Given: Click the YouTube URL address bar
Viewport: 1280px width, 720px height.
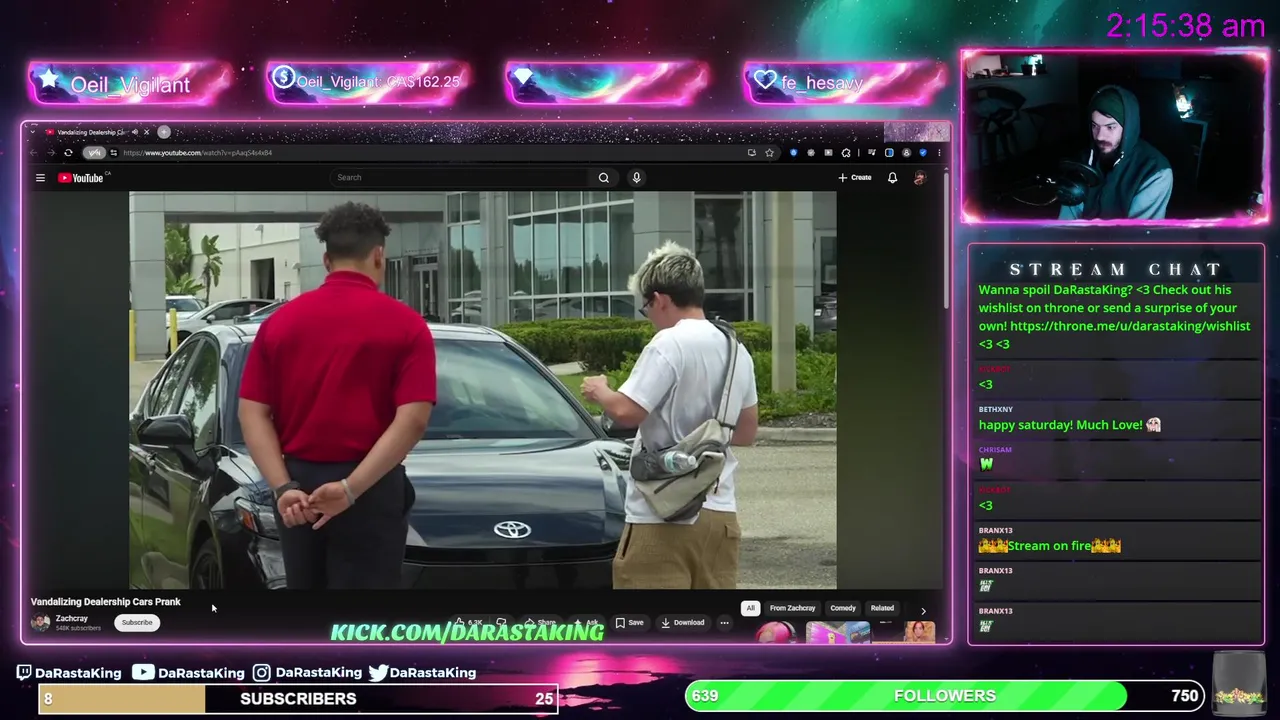Looking at the screenshot, I should (x=430, y=152).
